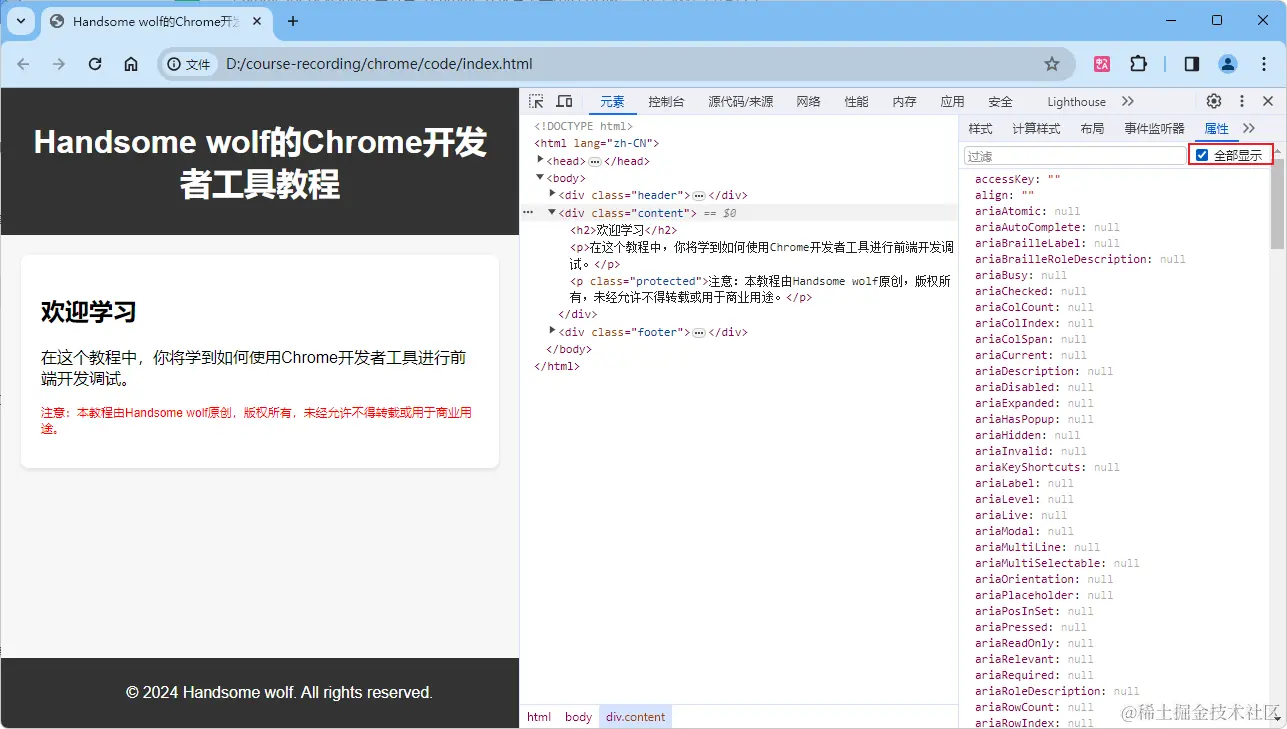Click the body breadcrumb
The height and width of the screenshot is (729, 1287).
578,717
